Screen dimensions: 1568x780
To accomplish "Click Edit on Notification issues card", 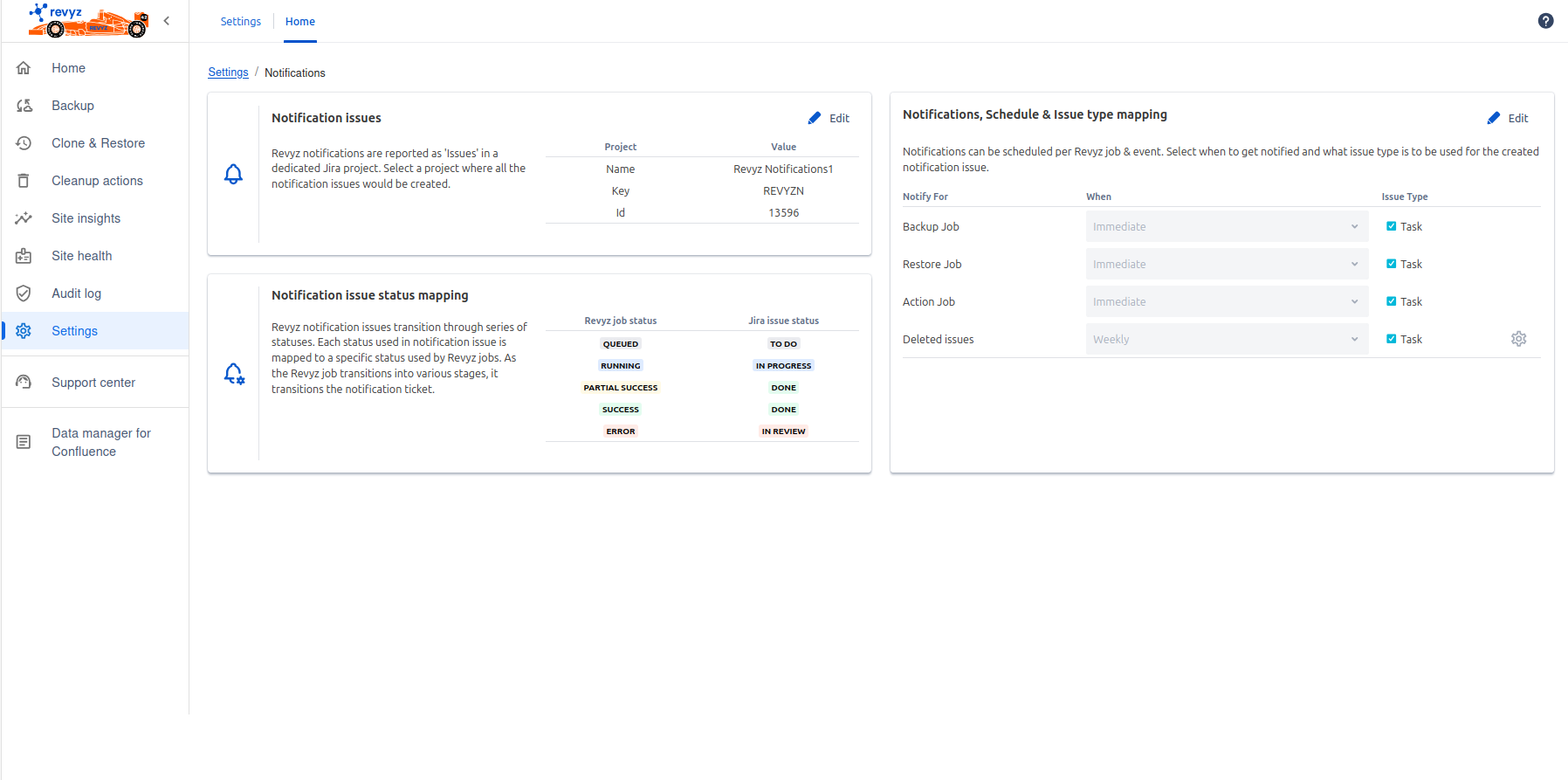I will point(829,118).
